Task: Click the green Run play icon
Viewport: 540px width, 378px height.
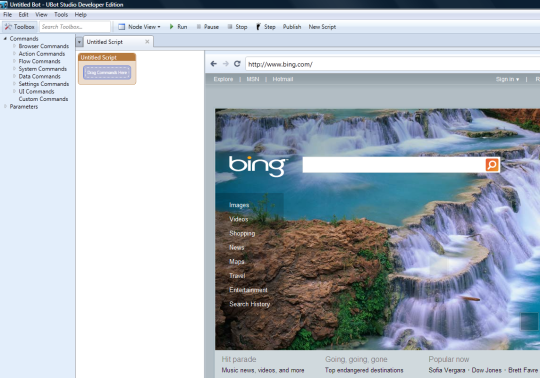Action: click(x=171, y=27)
